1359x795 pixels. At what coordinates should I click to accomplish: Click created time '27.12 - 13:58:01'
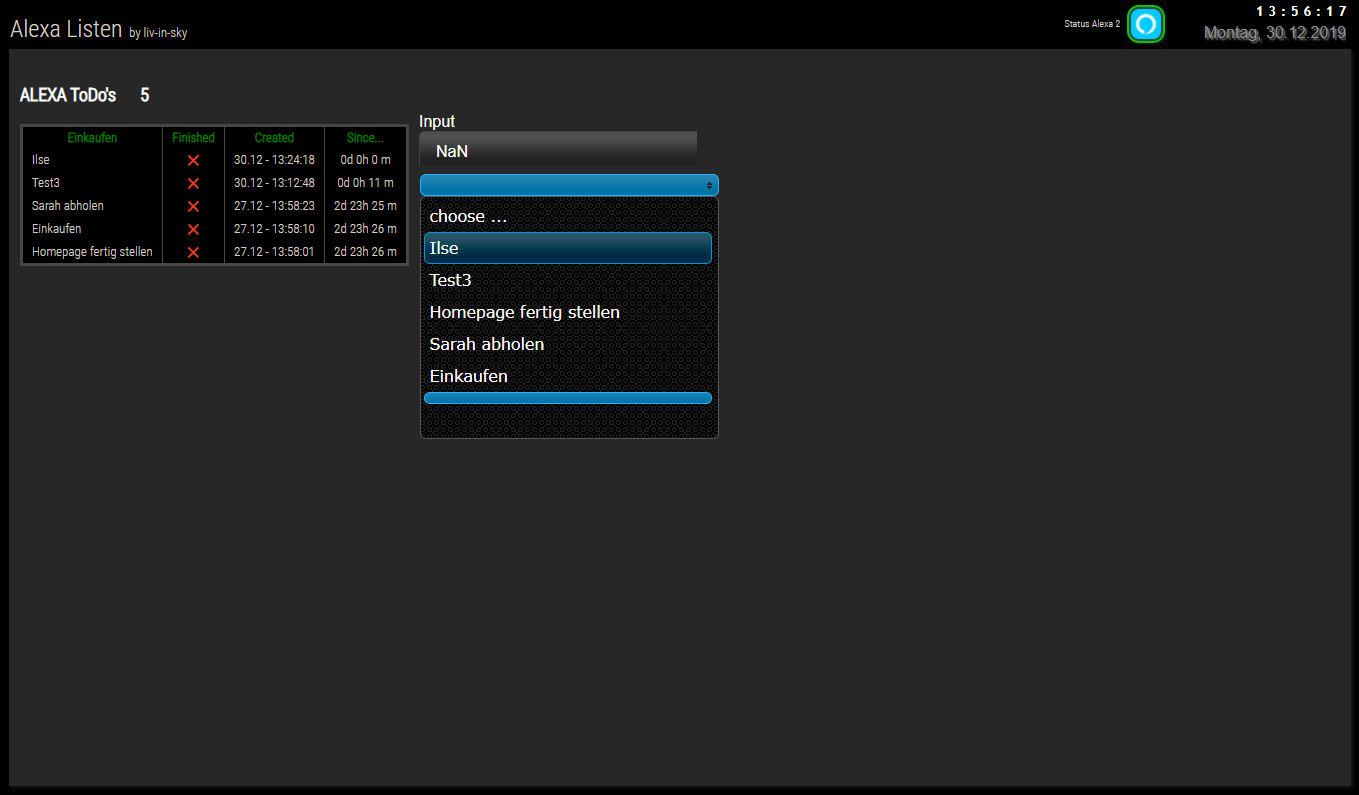point(274,252)
